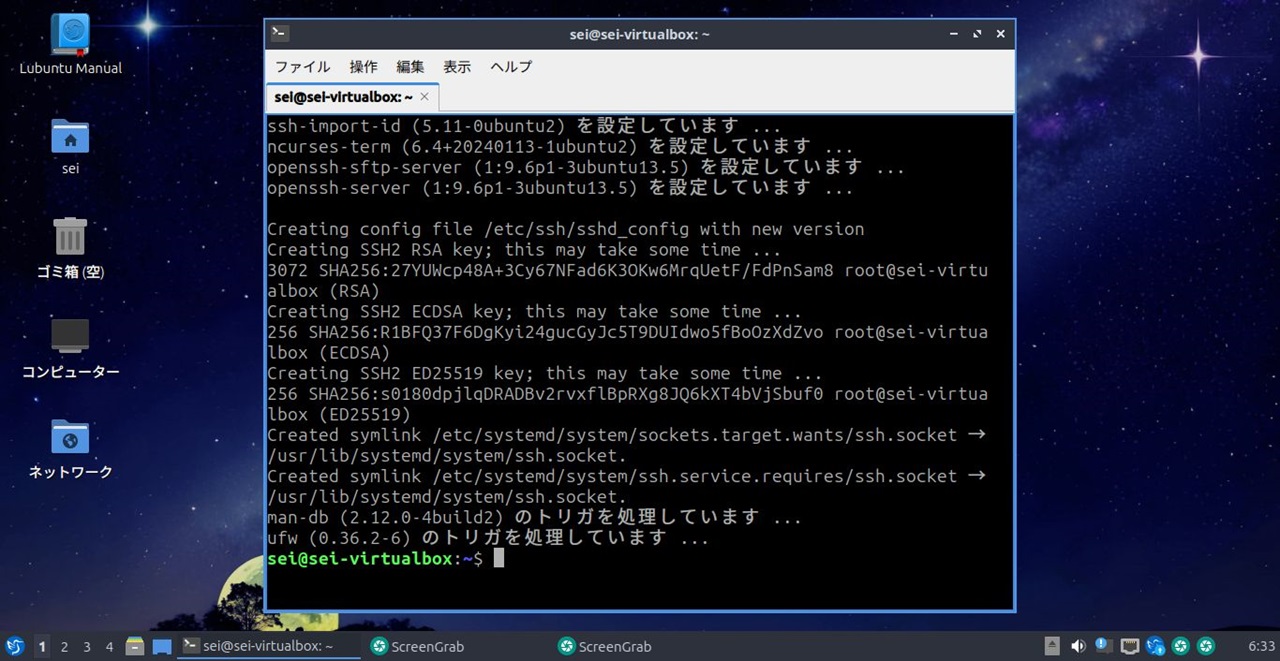Viewport: 1280px width, 661px height.
Task: Open the Lubuntu update notifier tray icon
Action: pyautogui.click(x=1155, y=646)
